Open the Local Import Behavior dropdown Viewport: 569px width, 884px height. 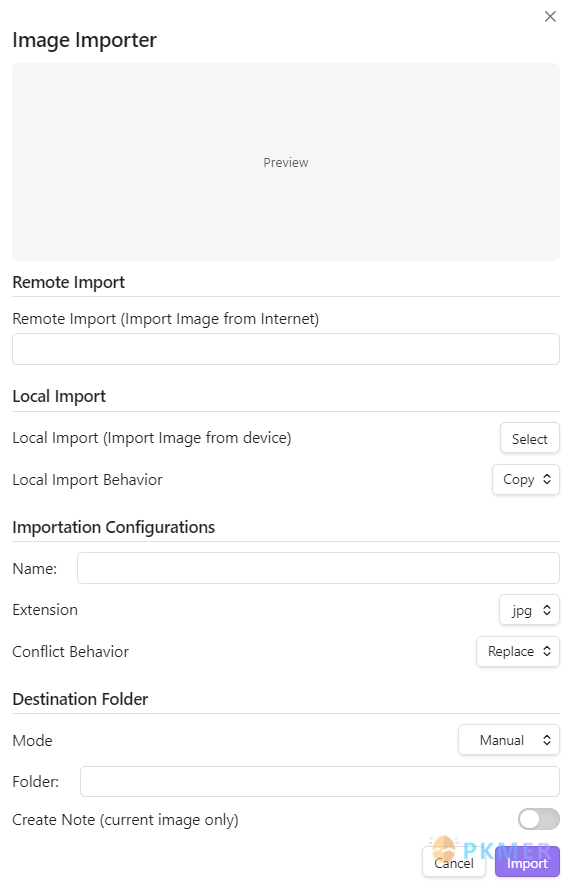click(526, 479)
